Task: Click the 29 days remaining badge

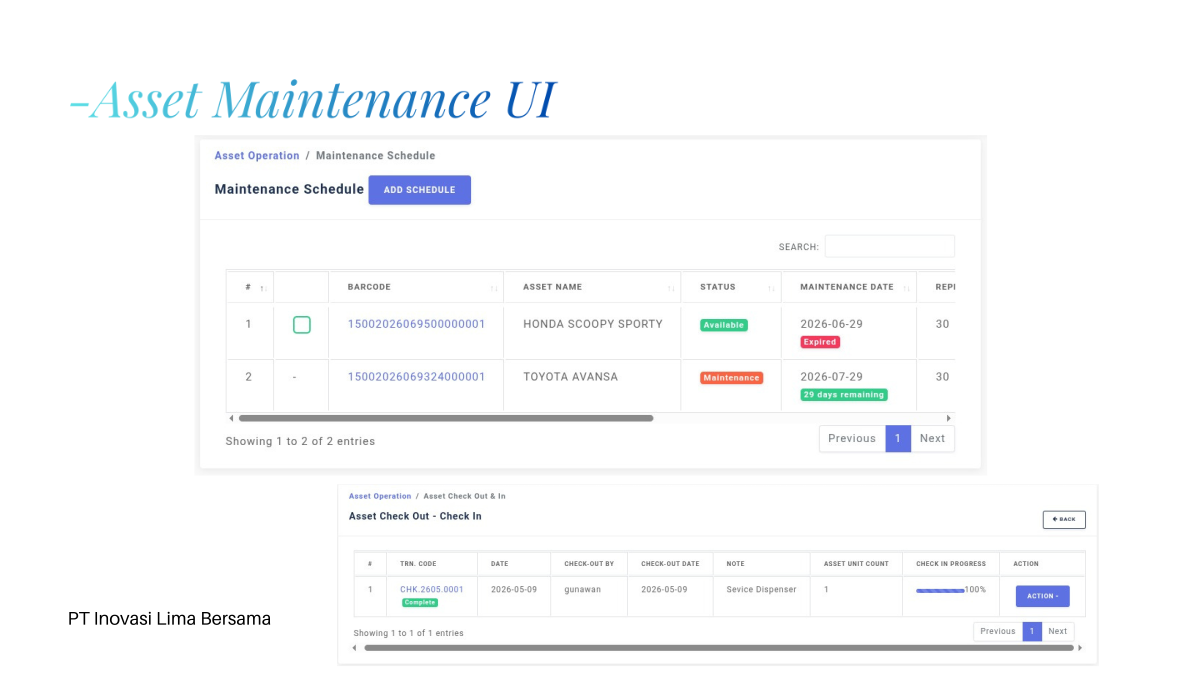Action: (844, 395)
